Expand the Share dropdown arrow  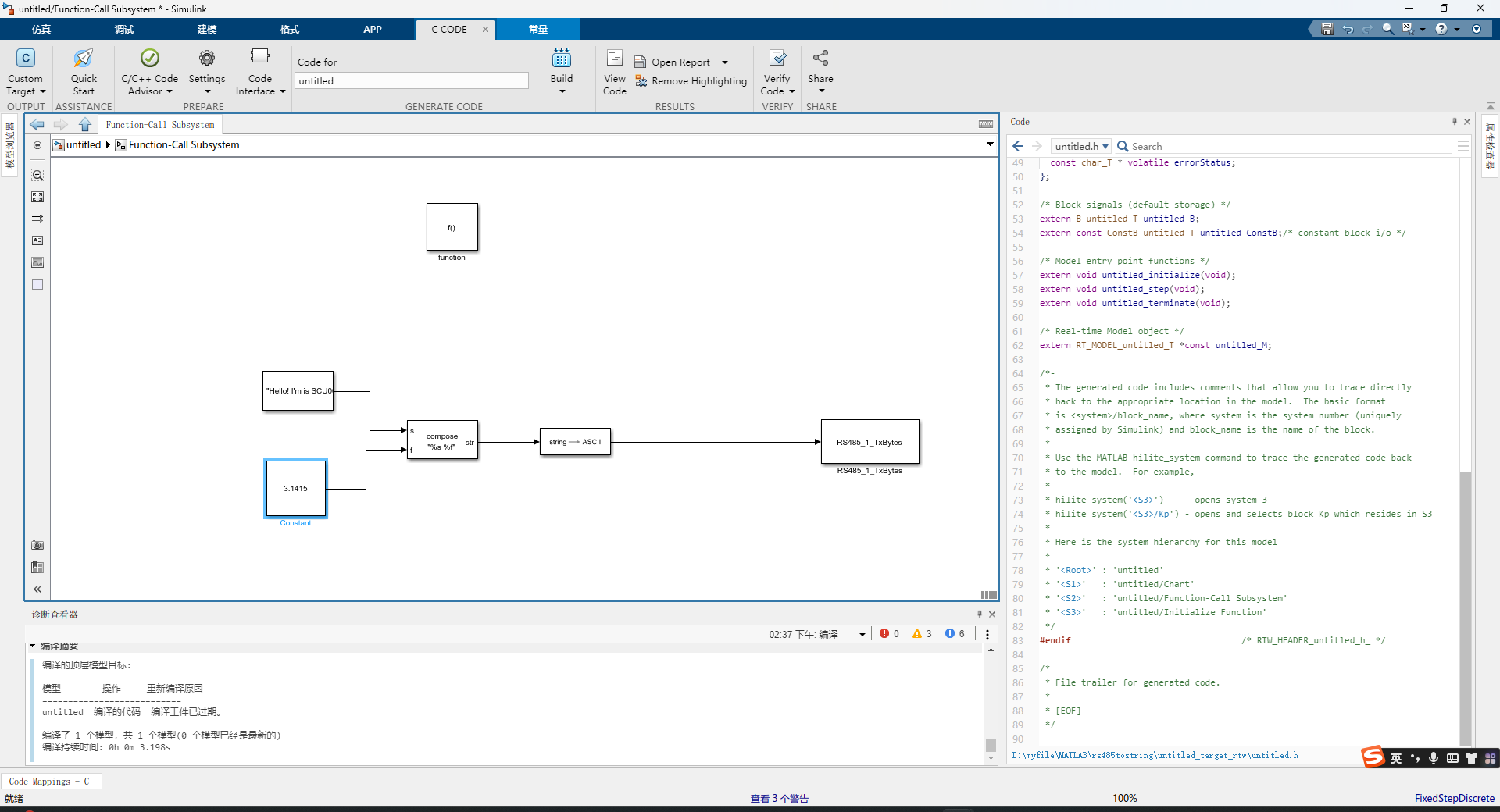click(821, 91)
